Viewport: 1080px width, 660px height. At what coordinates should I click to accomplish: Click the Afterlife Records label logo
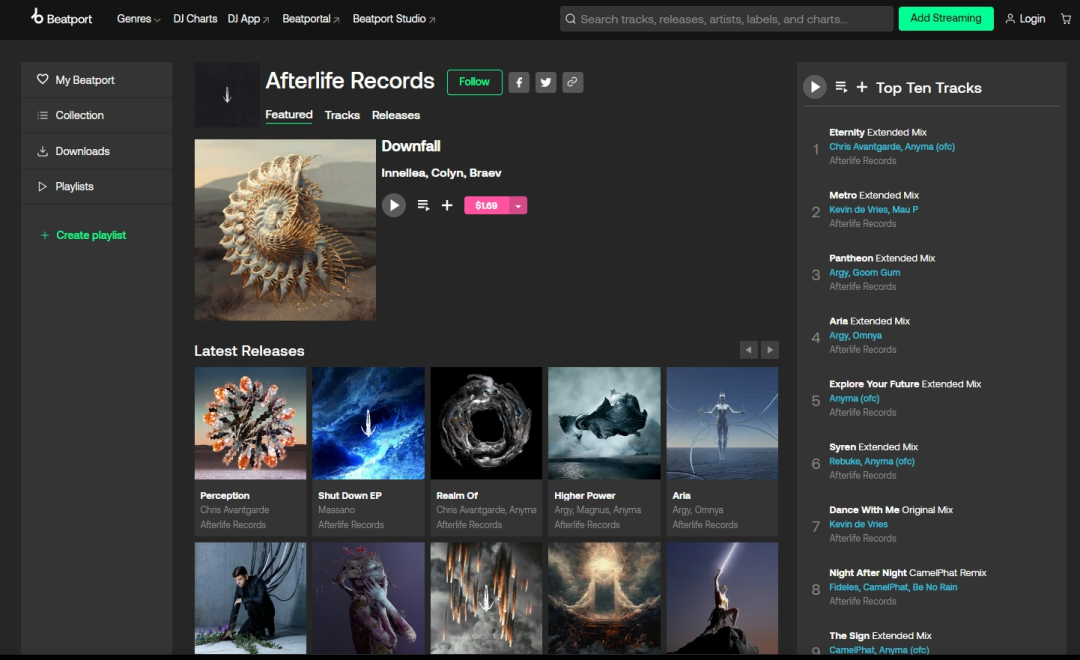tap(227, 94)
